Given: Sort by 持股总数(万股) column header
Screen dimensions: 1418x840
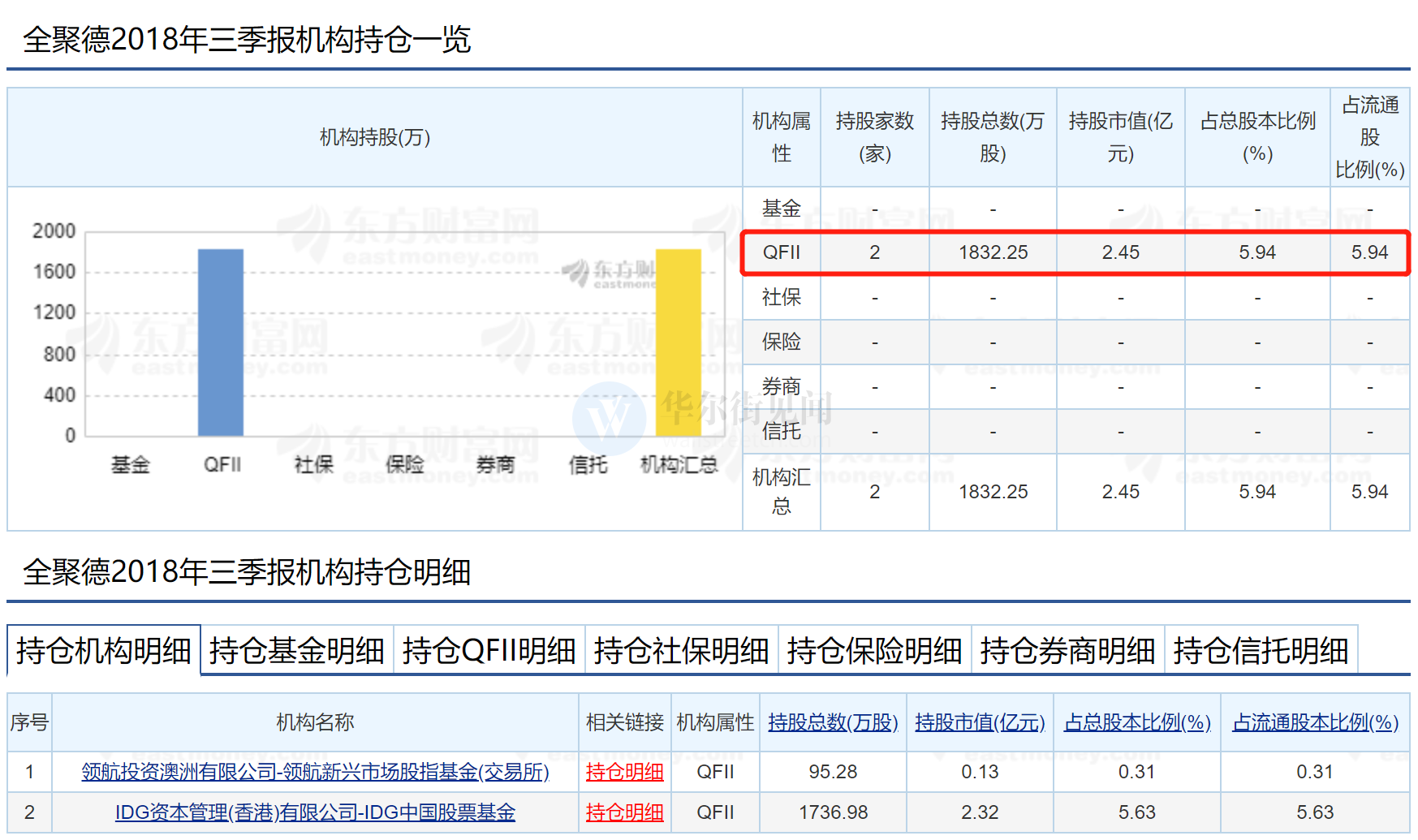Looking at the screenshot, I should click(x=833, y=722).
